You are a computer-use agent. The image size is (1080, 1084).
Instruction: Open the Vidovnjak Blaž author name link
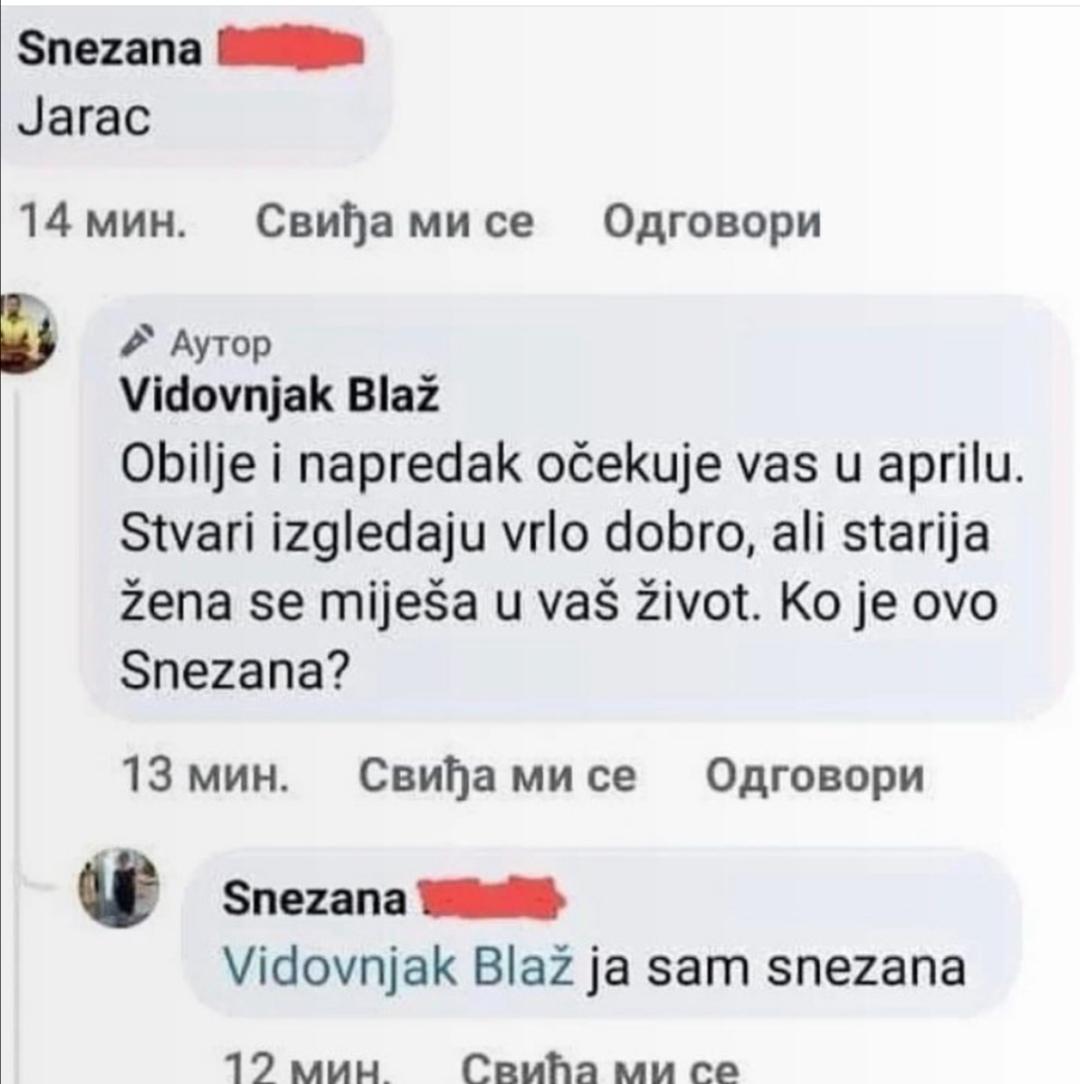click(280, 397)
